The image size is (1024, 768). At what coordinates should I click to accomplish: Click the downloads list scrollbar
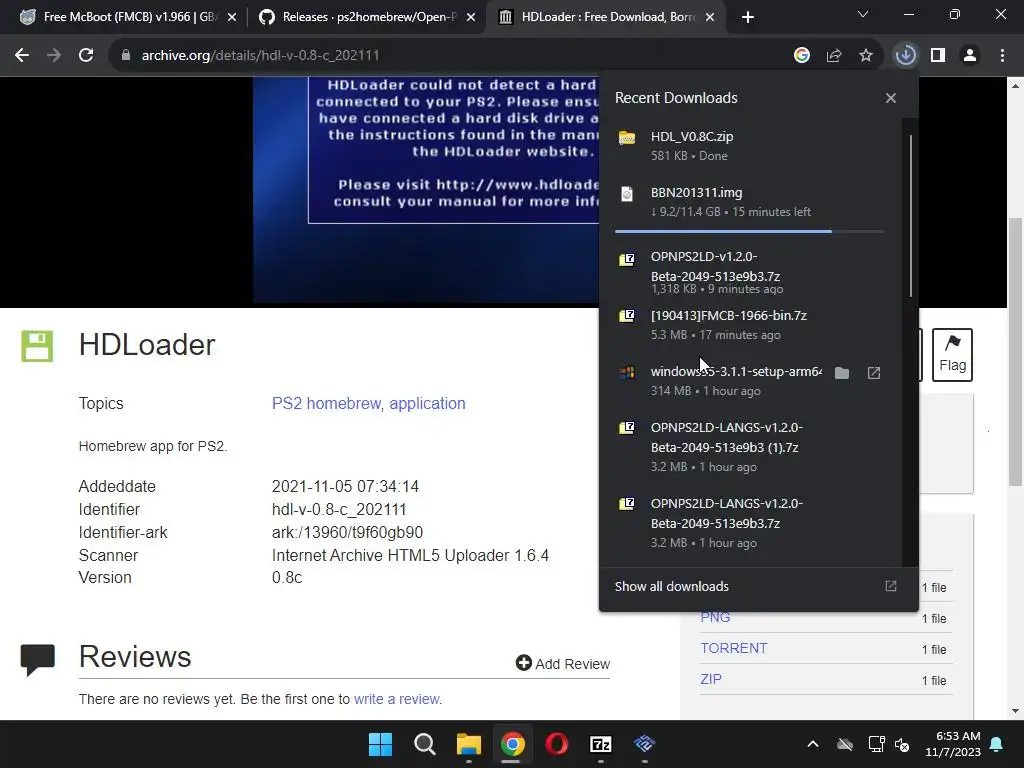[x=910, y=216]
